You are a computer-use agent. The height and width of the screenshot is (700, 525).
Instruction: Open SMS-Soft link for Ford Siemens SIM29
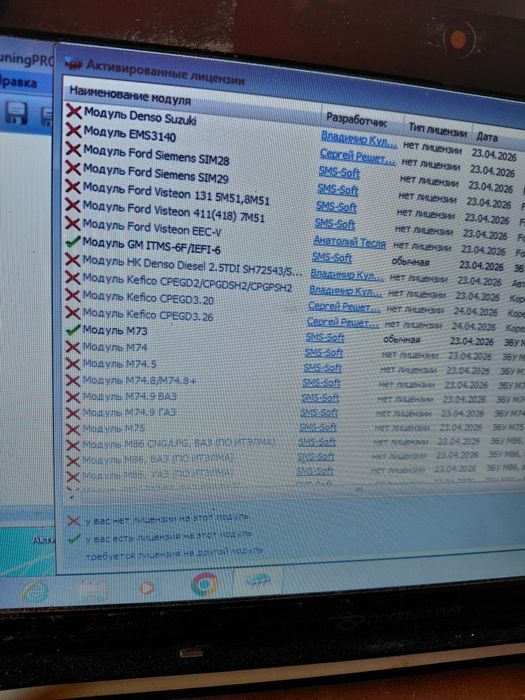338,190
